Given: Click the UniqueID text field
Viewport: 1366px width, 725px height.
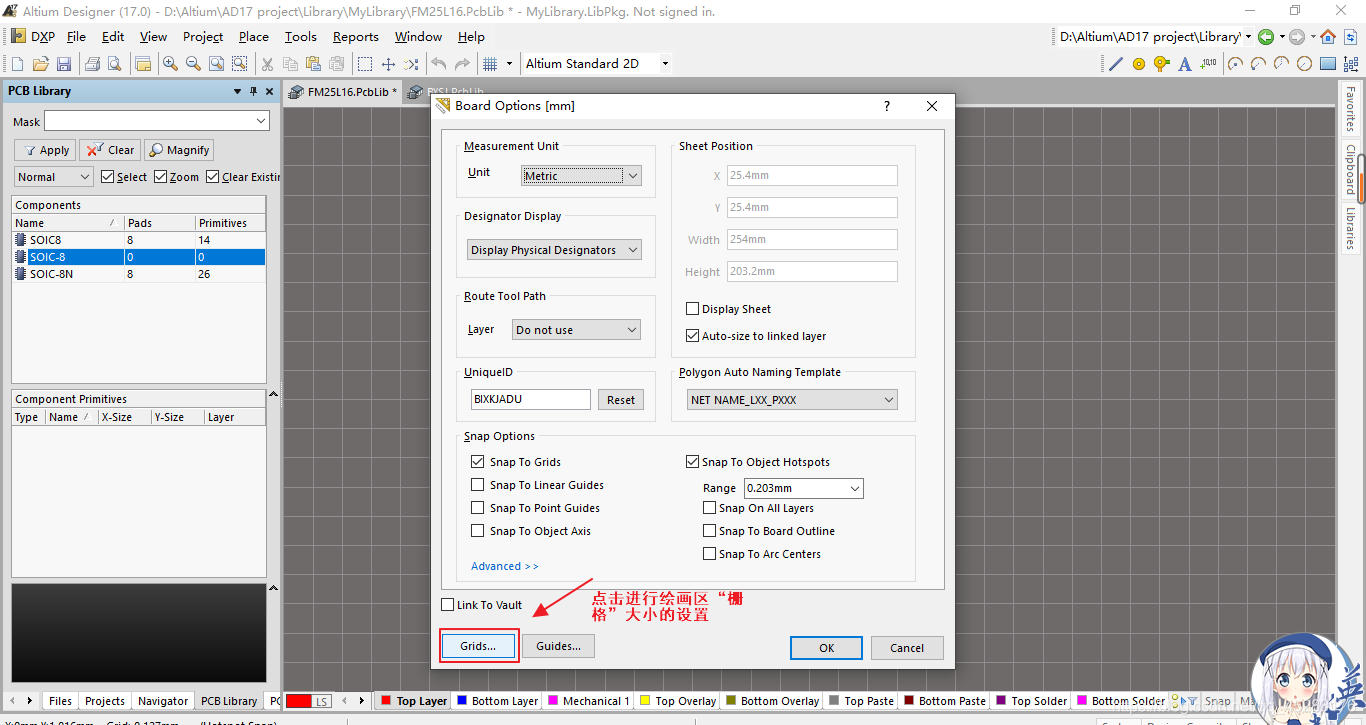Looking at the screenshot, I should 531,400.
